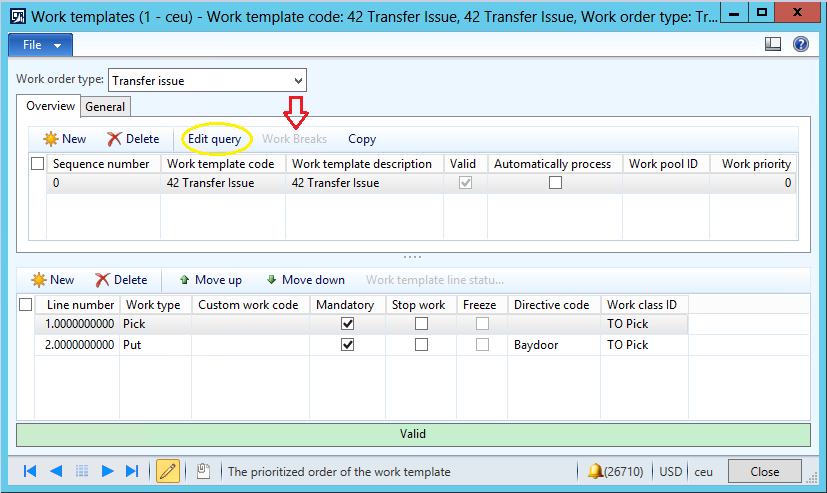Toggle the view layout icon beside help
This screenshot has width=827, height=493.
pyautogui.click(x=773, y=44)
